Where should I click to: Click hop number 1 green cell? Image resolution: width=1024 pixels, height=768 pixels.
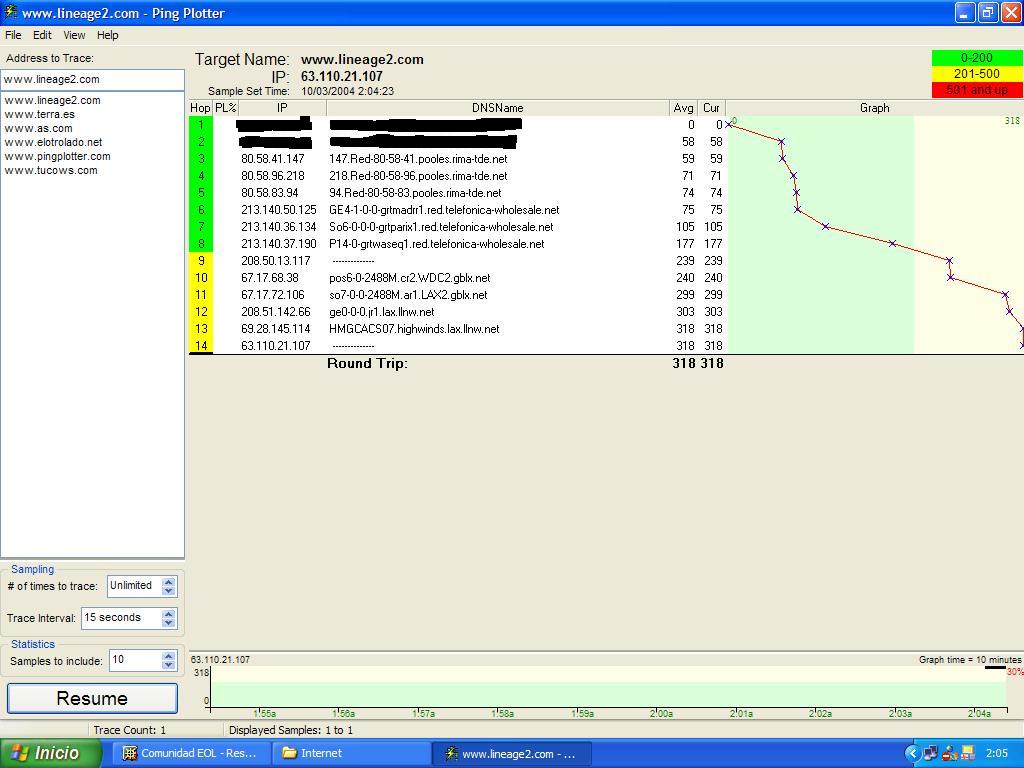point(201,125)
